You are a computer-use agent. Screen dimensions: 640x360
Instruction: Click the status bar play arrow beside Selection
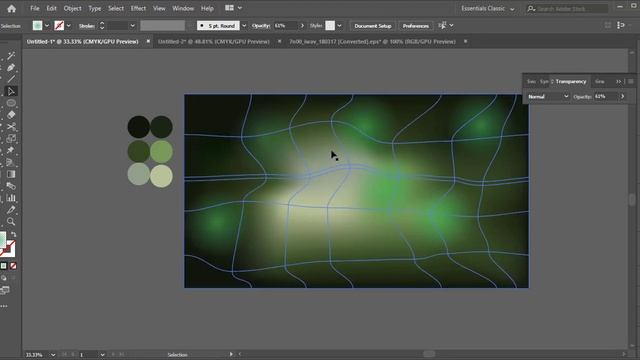pyautogui.click(x=231, y=354)
